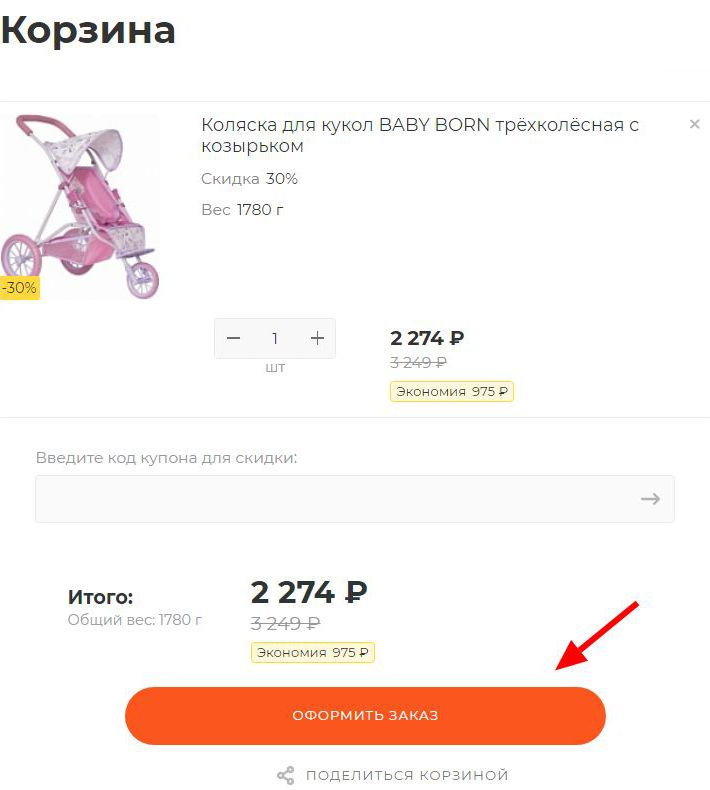Viewport: 710px width, 790px height.
Task: Remove the BABY BORN stroller from cart
Action: 694,125
